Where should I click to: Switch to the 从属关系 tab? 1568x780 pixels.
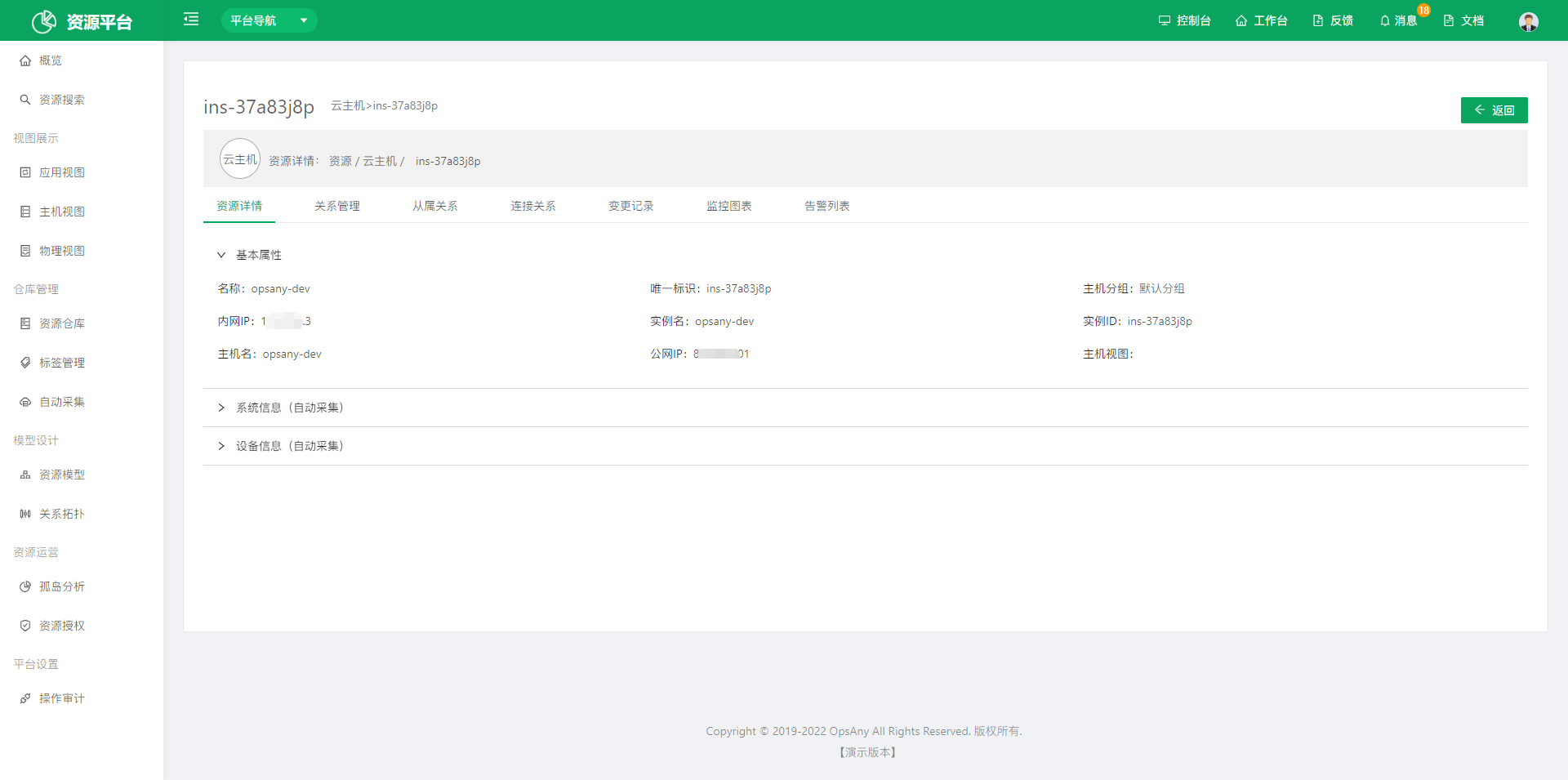tap(435, 206)
